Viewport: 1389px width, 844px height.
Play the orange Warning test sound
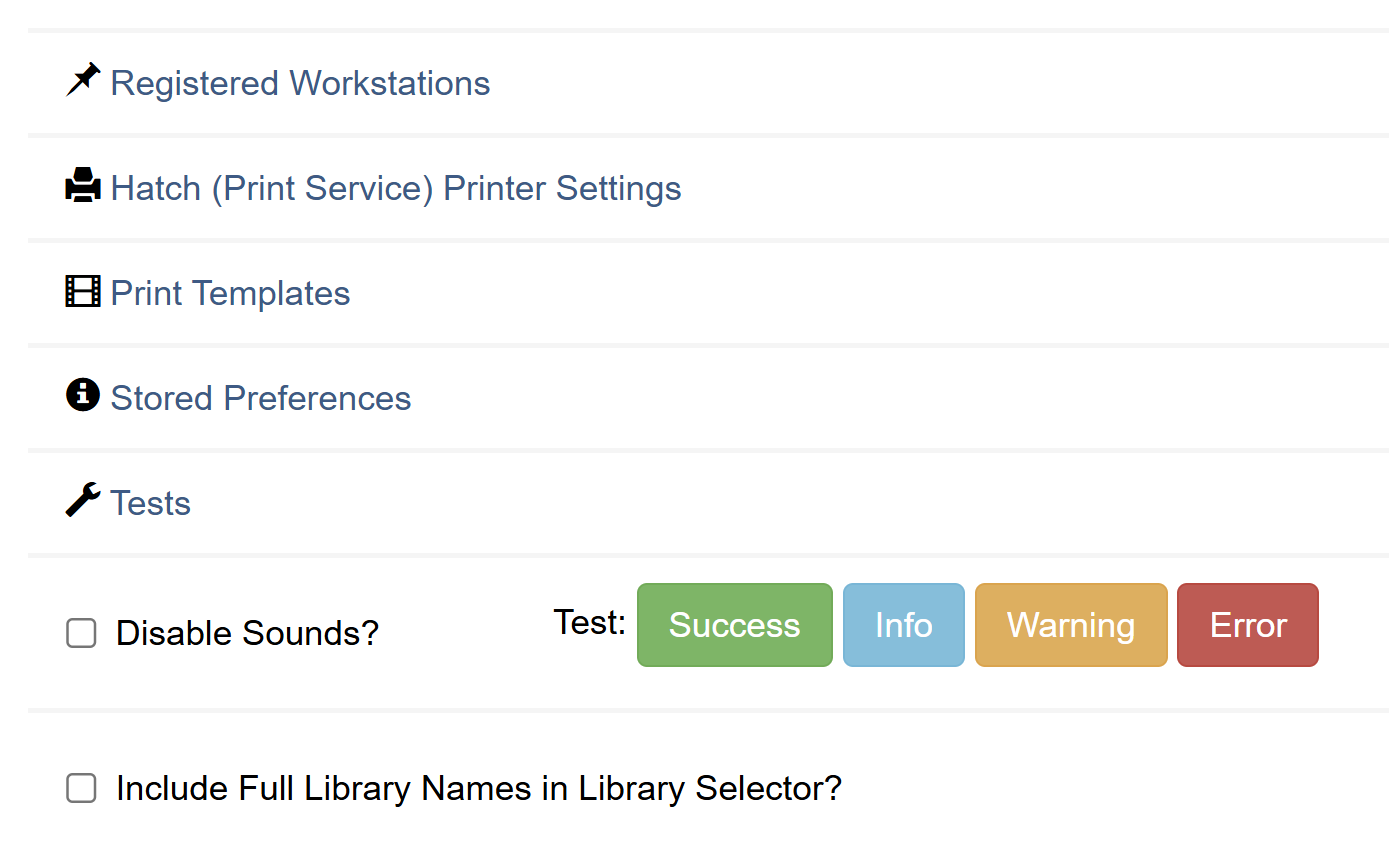tap(1070, 625)
